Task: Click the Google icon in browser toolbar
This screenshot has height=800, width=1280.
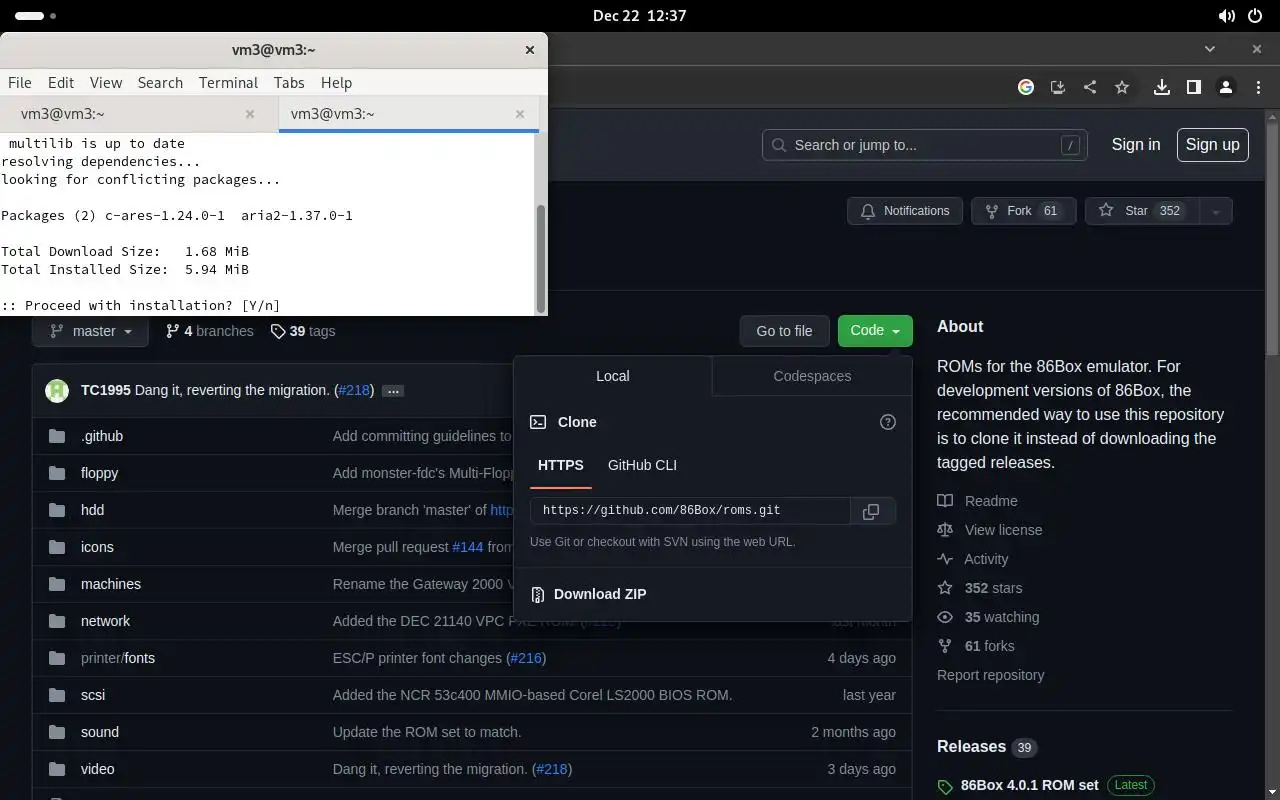Action: tap(1026, 87)
